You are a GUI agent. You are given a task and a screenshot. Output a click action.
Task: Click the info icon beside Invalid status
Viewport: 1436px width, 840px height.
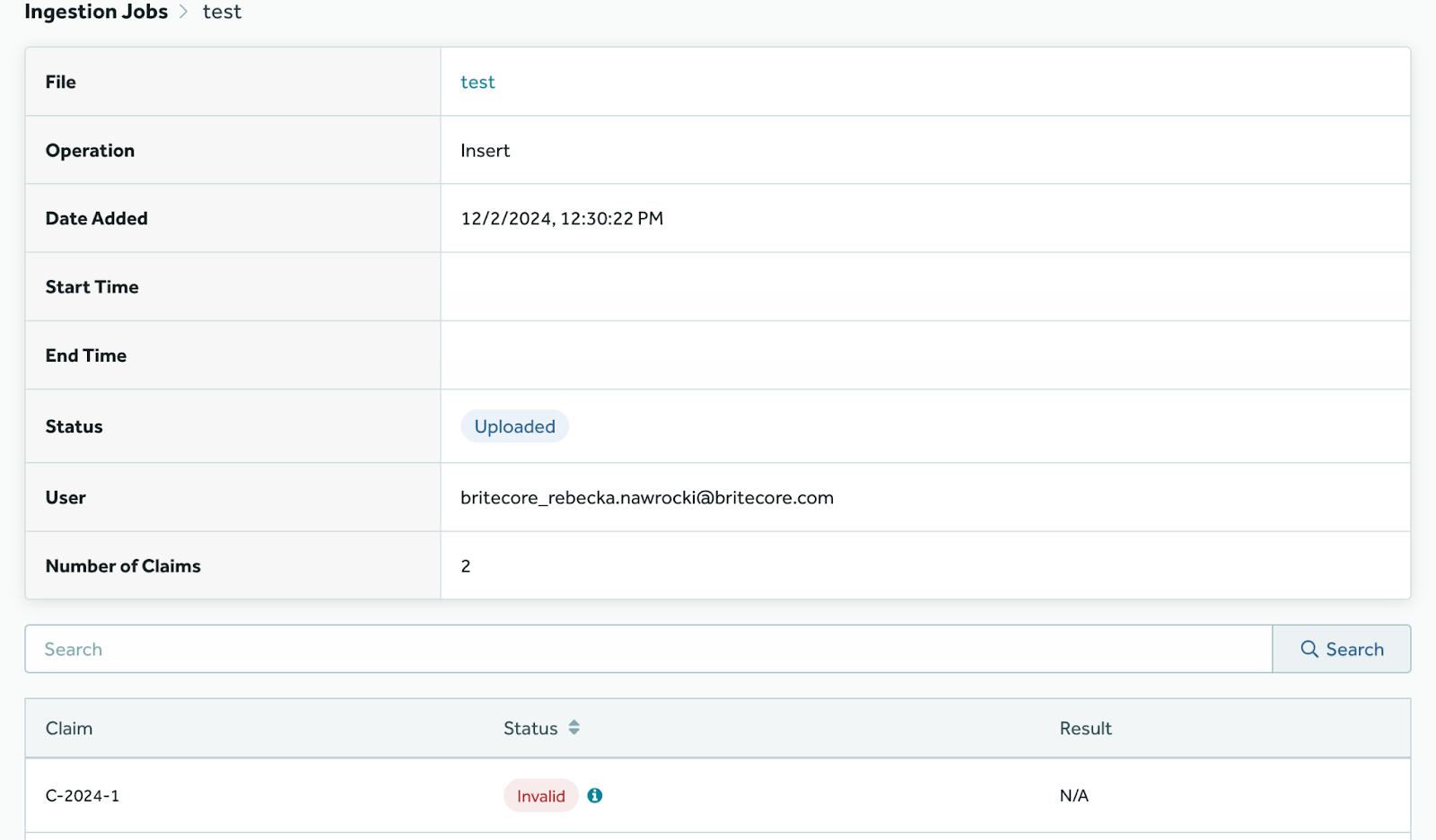[x=594, y=795]
